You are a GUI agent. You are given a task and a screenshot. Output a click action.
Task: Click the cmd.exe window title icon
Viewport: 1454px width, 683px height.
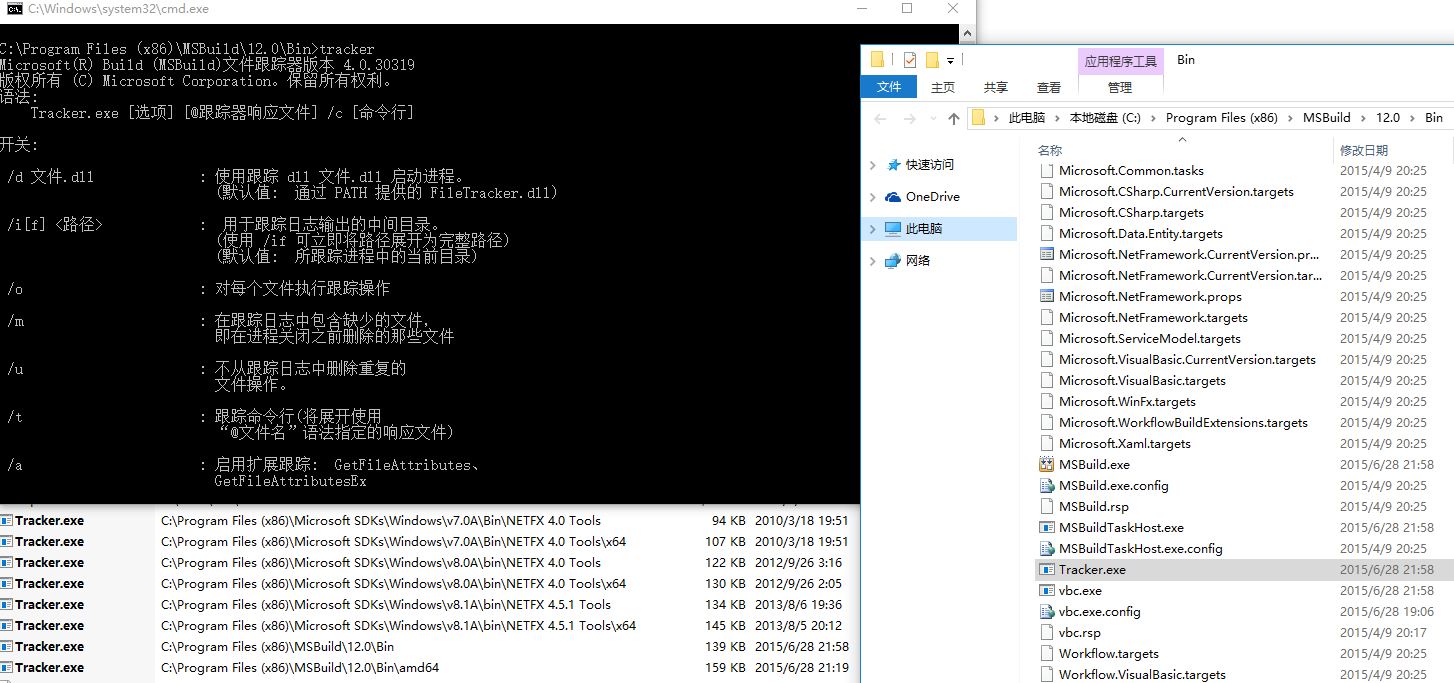(x=15, y=8)
